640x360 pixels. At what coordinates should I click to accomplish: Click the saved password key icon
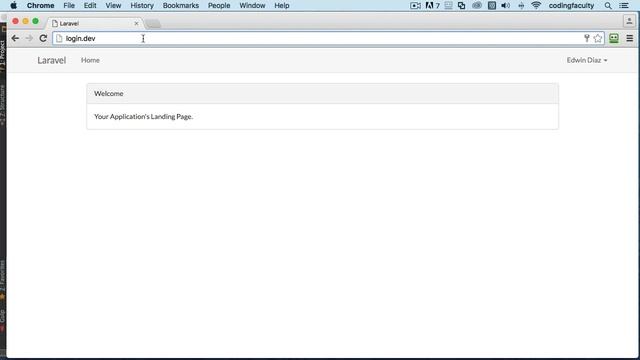(587, 38)
